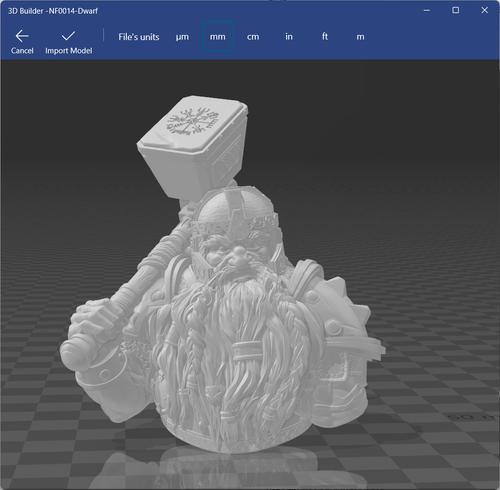Select mm as the file's units

coord(218,36)
